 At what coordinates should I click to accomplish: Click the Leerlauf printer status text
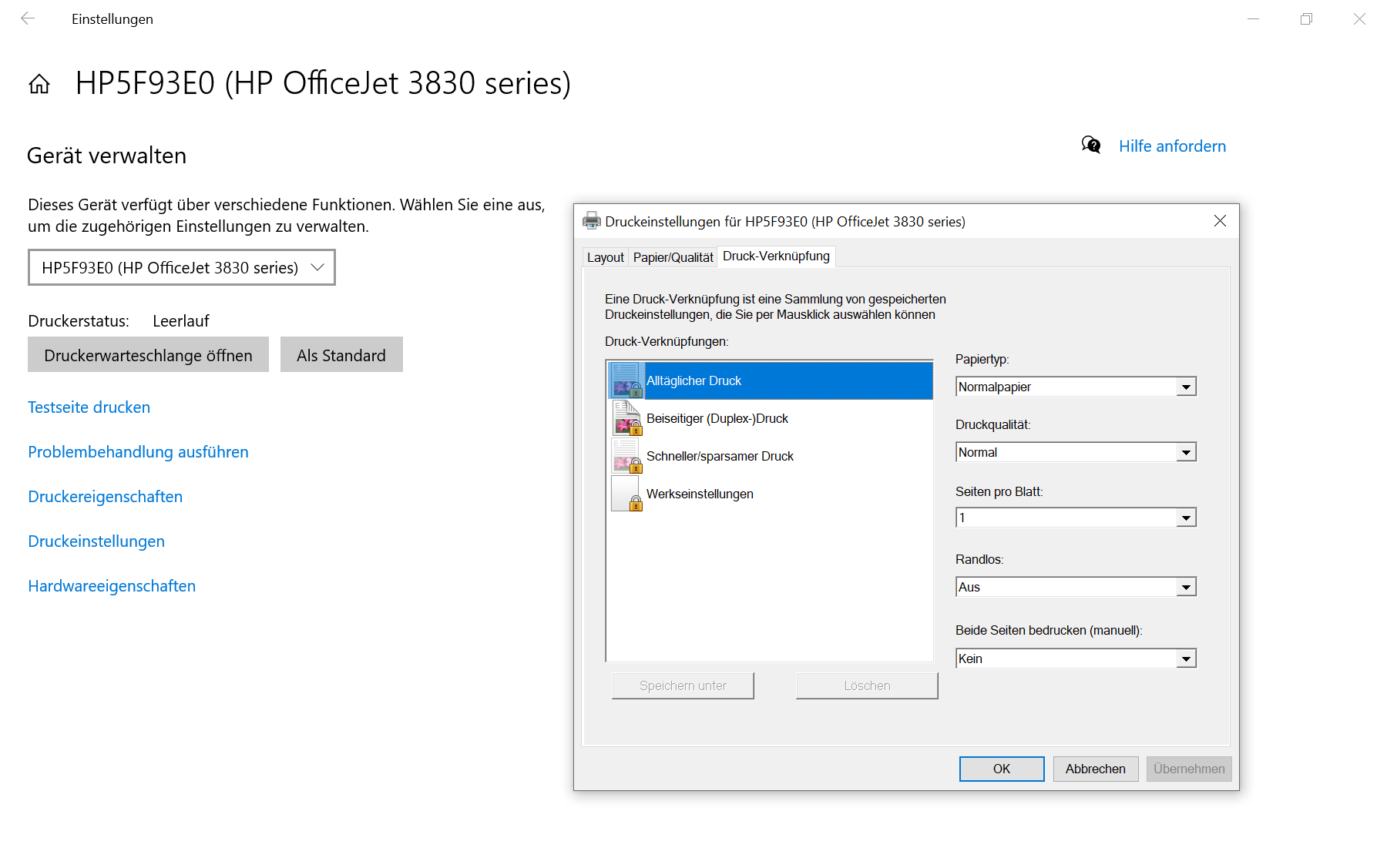(181, 320)
